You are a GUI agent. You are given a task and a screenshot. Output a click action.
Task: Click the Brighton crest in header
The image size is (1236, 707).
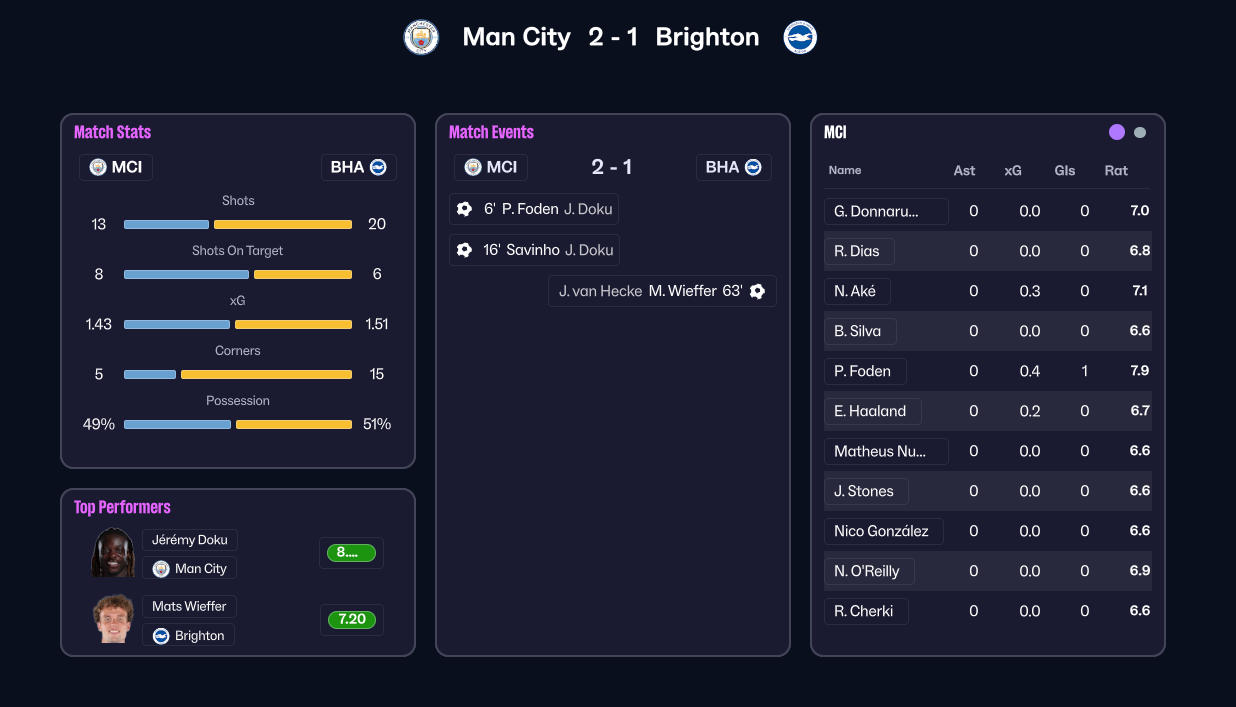pyautogui.click(x=800, y=38)
